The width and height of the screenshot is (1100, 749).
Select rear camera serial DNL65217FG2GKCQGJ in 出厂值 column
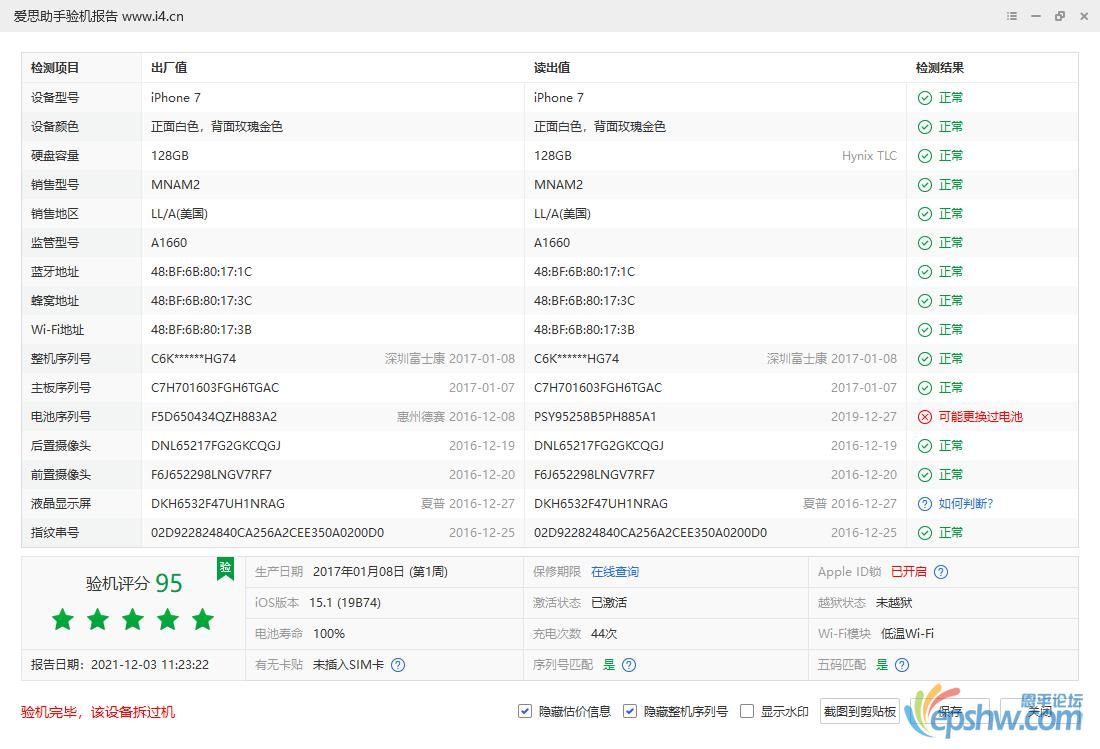pyautogui.click(x=216, y=446)
